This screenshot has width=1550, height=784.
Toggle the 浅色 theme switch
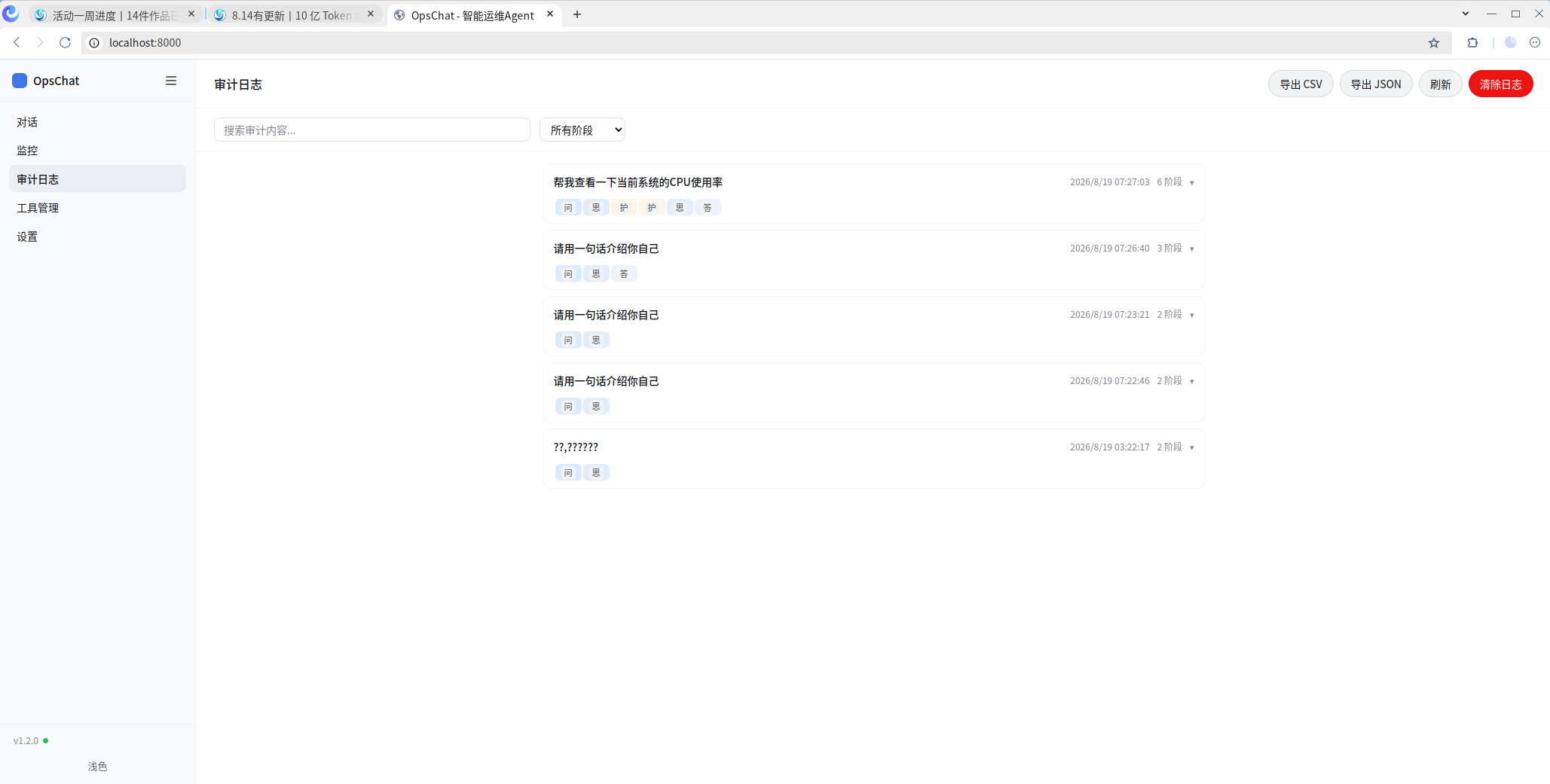(x=97, y=766)
